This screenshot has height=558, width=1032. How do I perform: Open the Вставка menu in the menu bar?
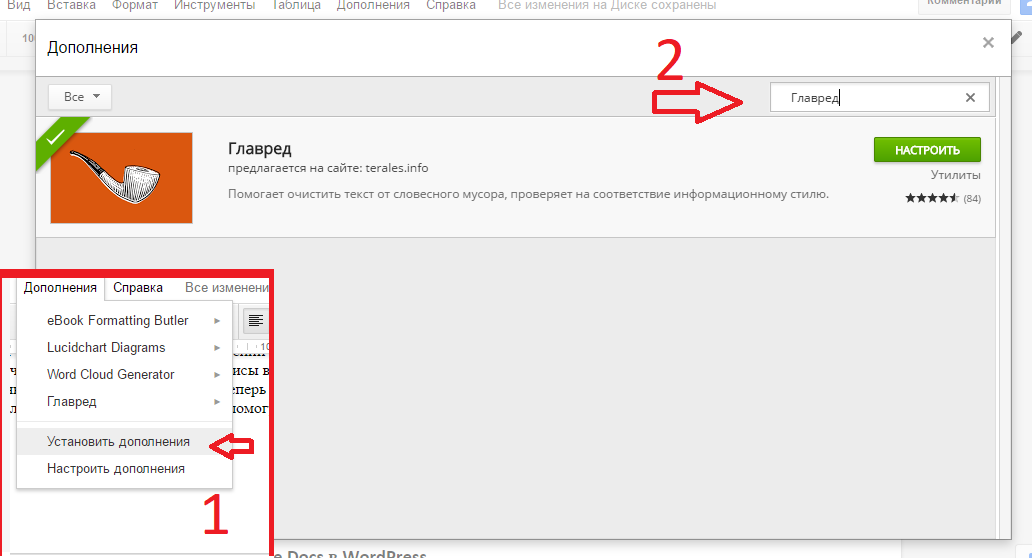pyautogui.click(x=71, y=5)
